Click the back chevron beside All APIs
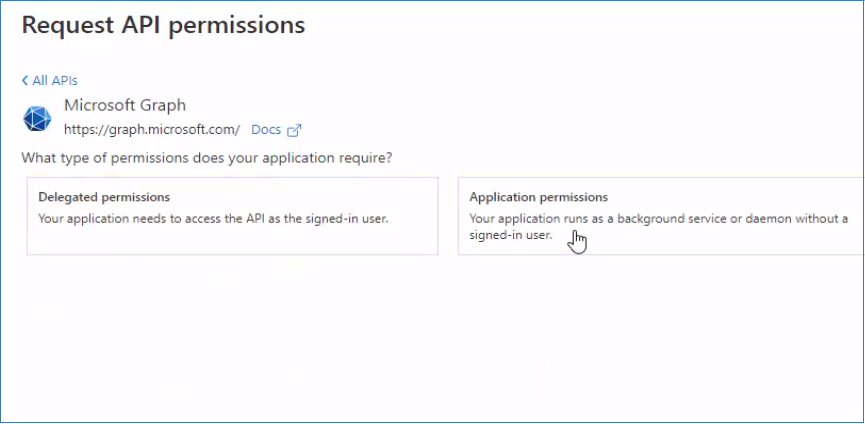865x424 pixels. click(25, 81)
